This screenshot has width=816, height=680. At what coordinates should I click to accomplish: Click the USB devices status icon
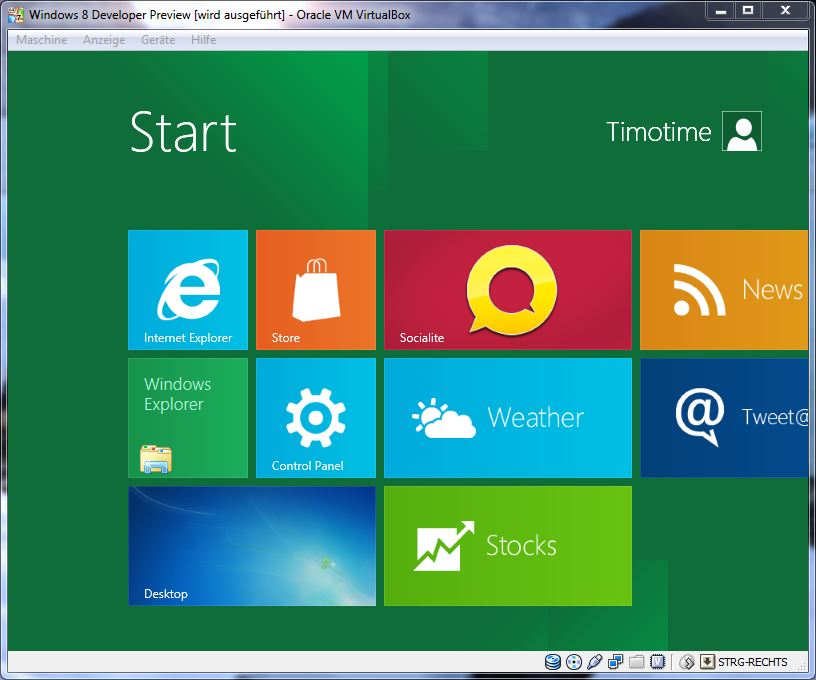click(594, 662)
